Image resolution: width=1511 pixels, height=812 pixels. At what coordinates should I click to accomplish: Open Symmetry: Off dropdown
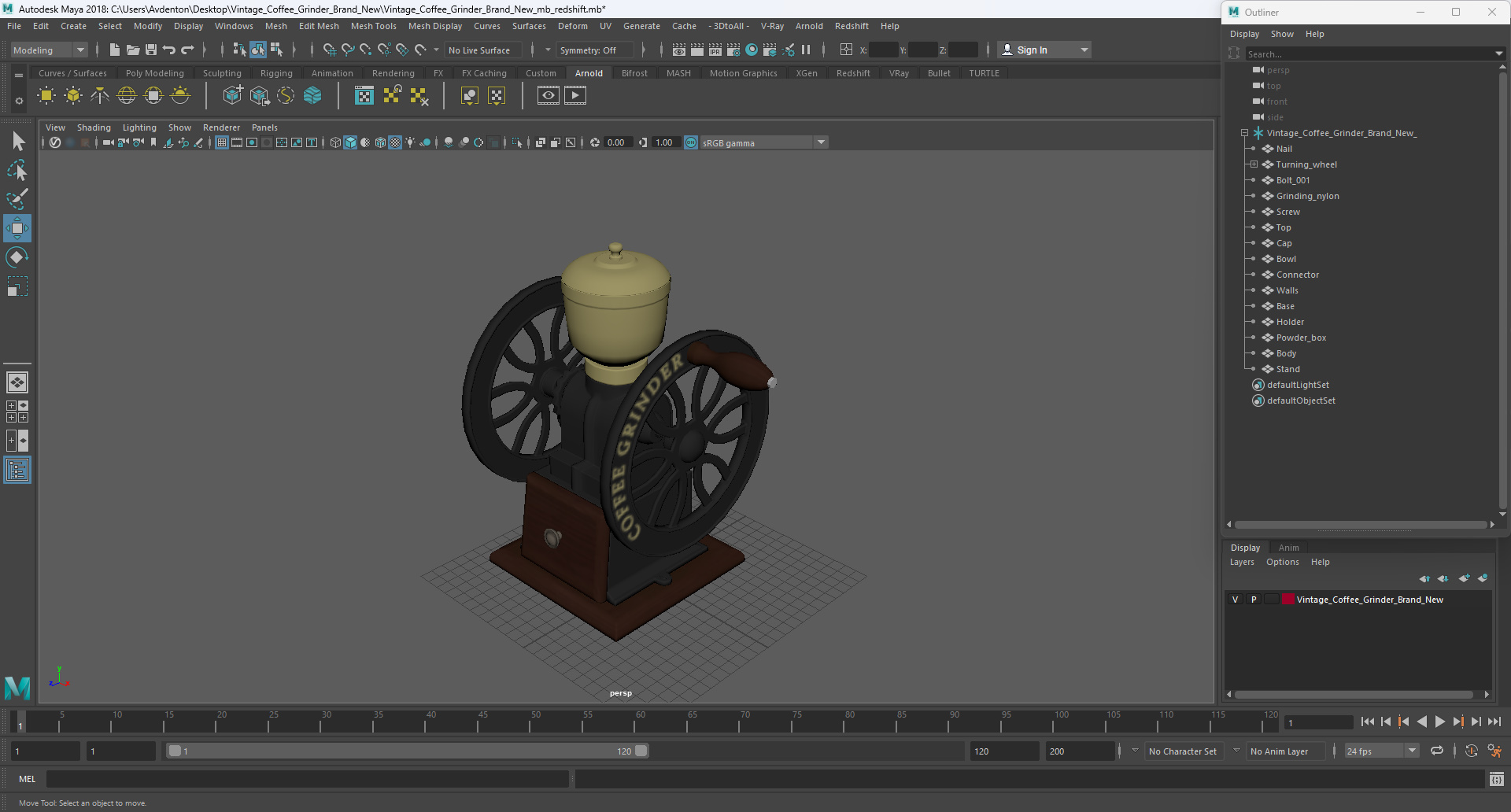click(596, 50)
